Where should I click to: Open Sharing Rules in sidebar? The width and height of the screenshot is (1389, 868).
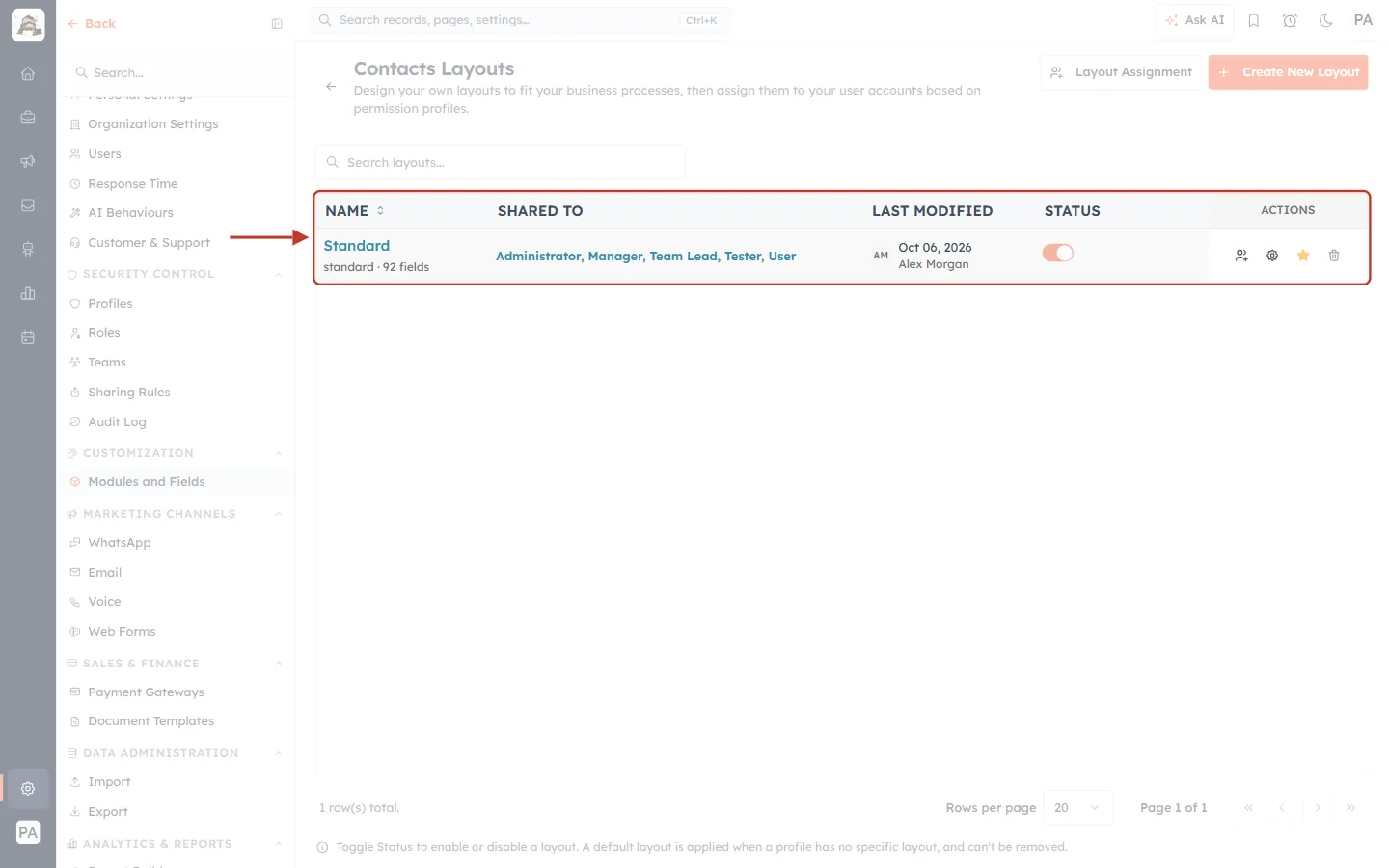128,393
